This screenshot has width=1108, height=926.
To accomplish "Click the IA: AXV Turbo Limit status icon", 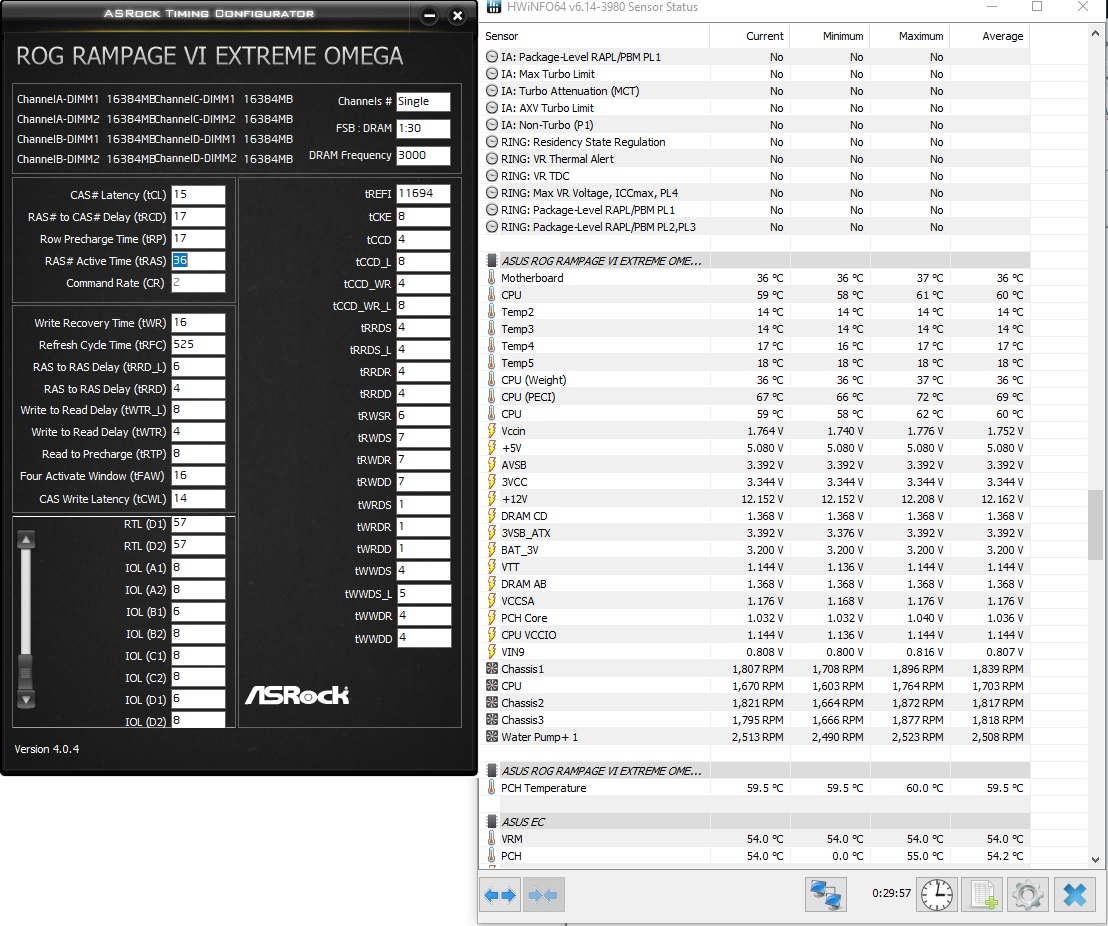I will [x=492, y=107].
